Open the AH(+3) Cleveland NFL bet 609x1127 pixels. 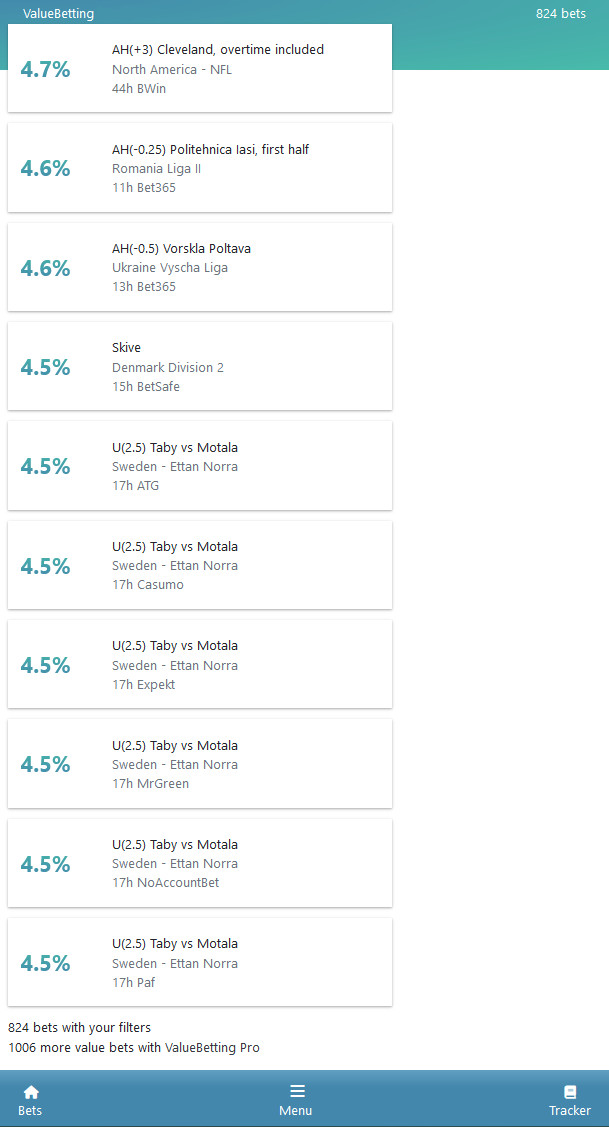click(200, 68)
